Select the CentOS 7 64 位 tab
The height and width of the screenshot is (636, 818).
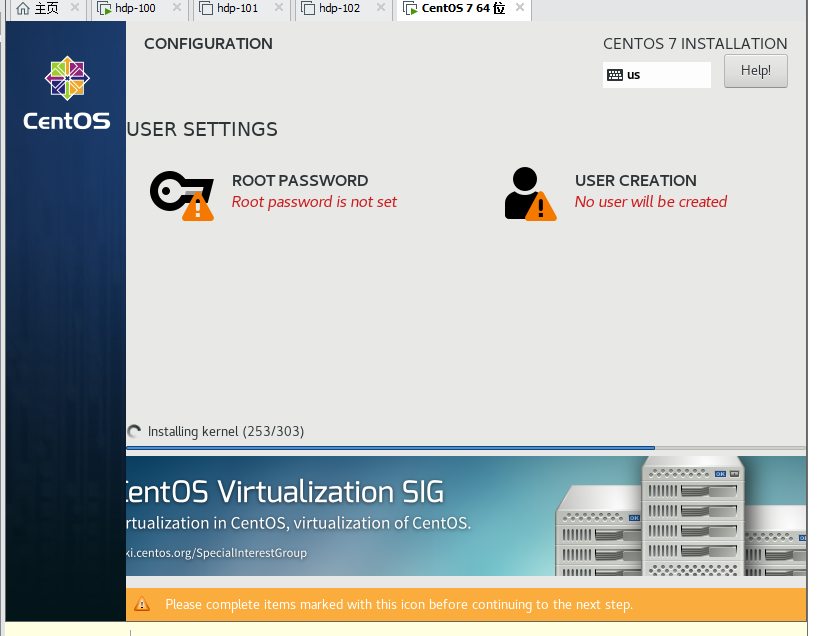[464, 8]
